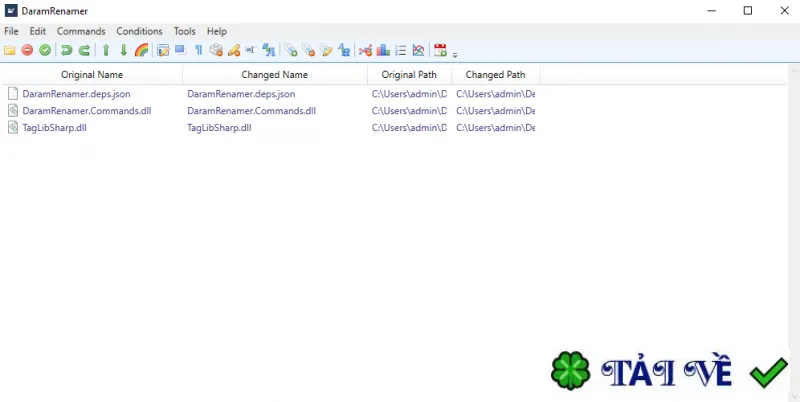Click the file icon beside DaramRenamer.deps.json
Screen dimensions: 800x402
pyautogui.click(x=13, y=94)
